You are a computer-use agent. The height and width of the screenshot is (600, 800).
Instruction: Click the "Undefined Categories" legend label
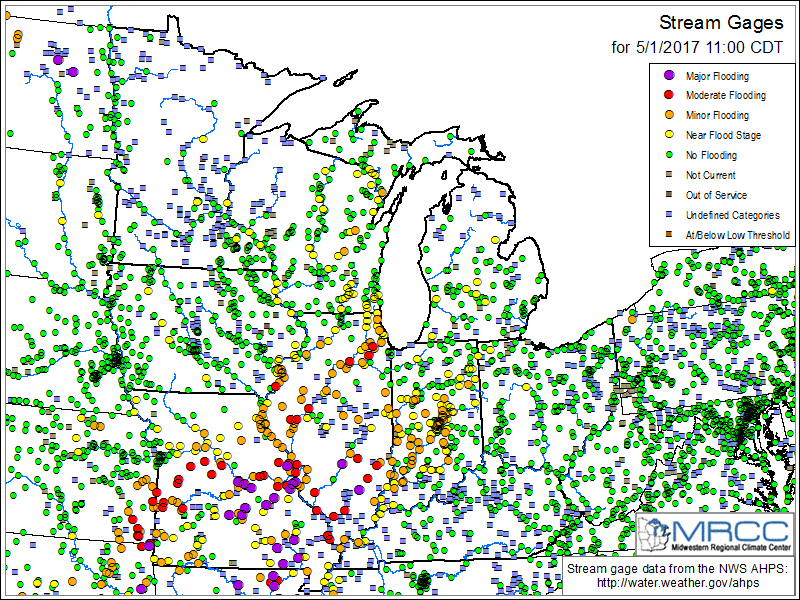point(733,215)
